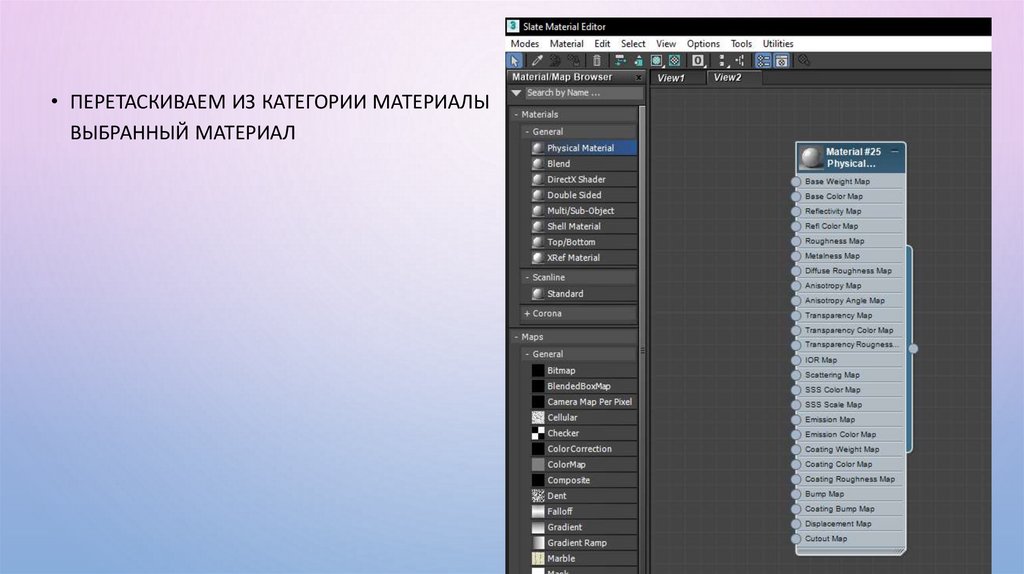1024x574 pixels.
Task: Toggle Show Shaded Material in Viewport
Action: coord(656,61)
